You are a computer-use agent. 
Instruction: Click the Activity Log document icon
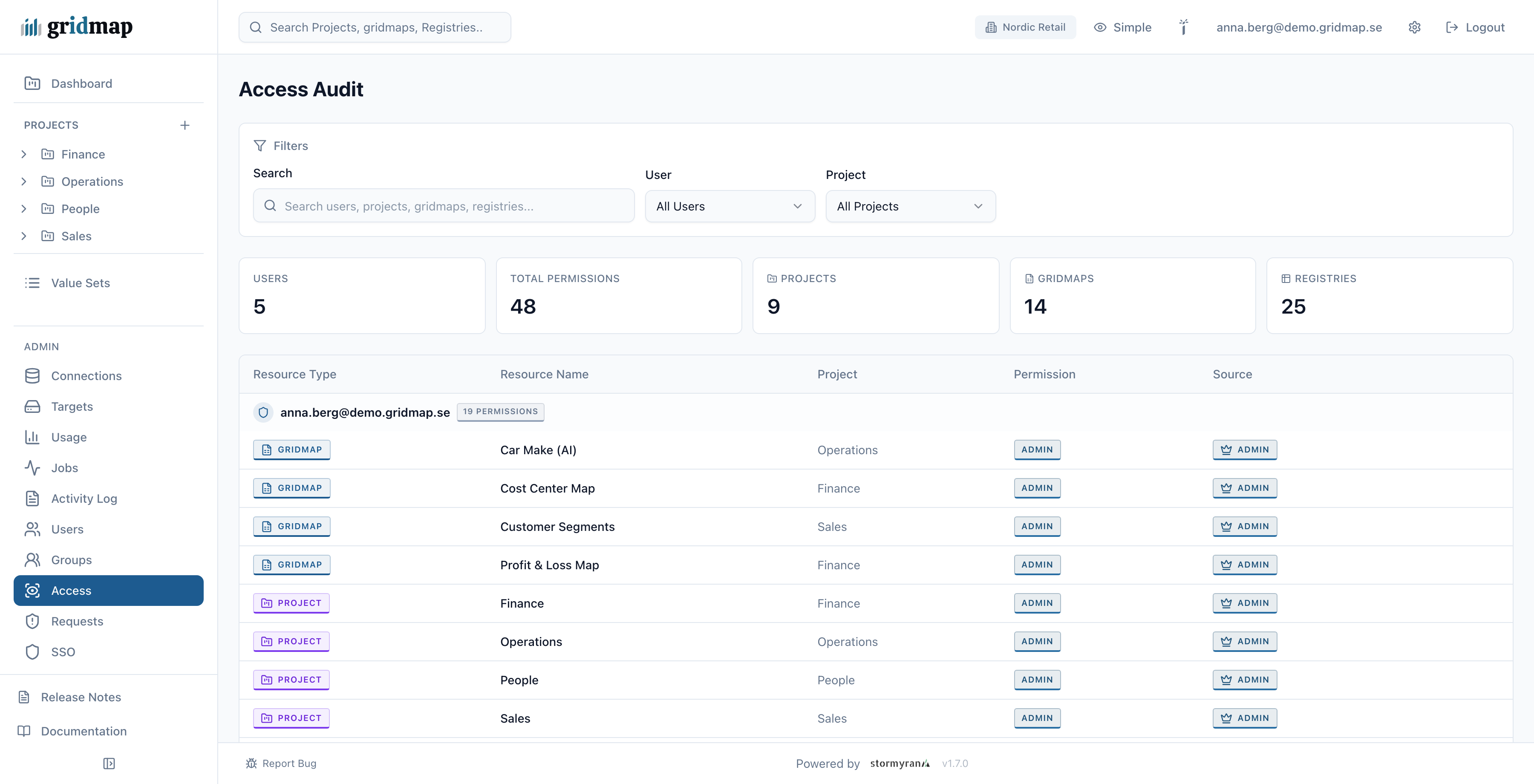[32, 498]
